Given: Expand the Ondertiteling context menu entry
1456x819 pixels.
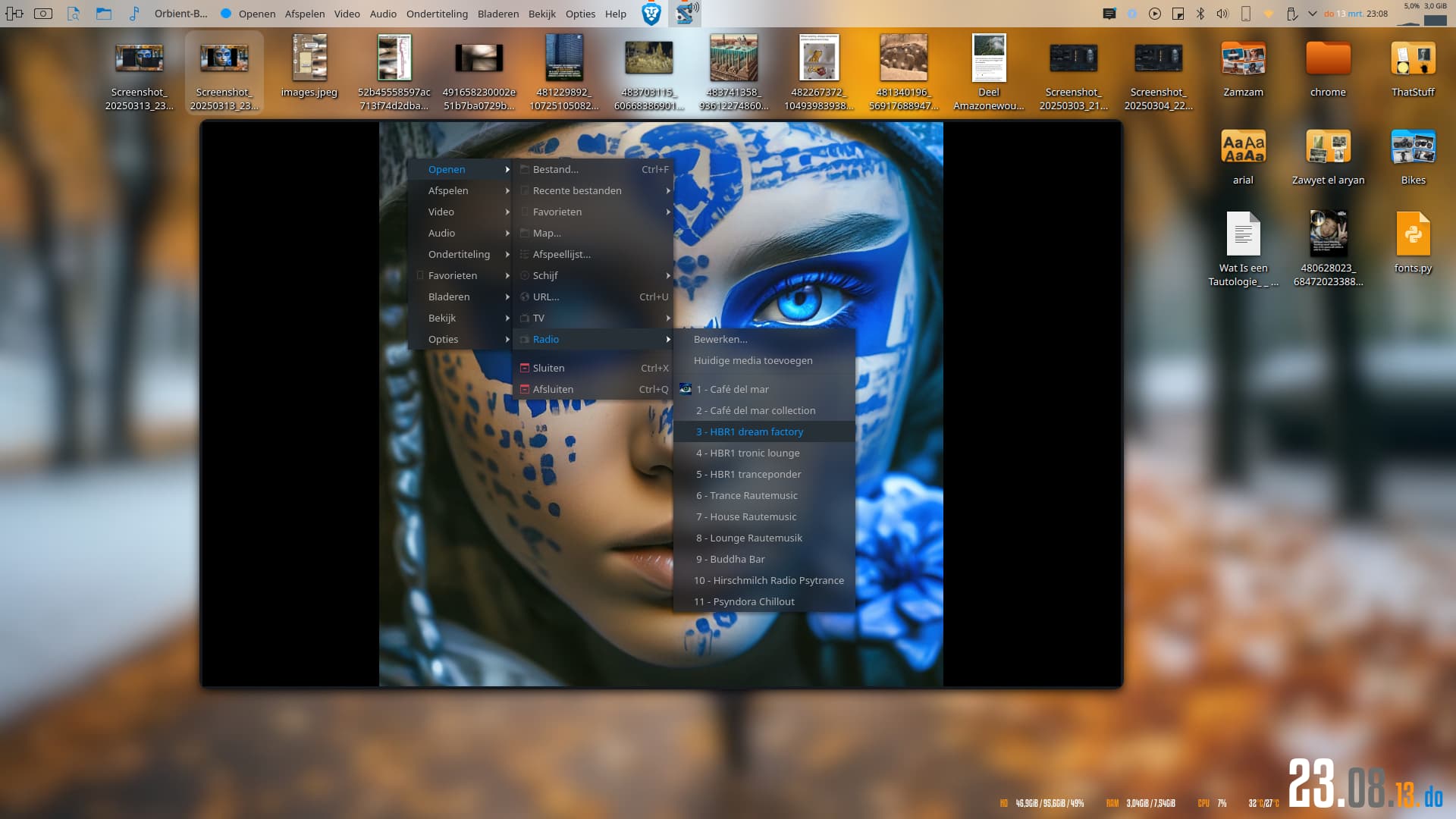Looking at the screenshot, I should (x=460, y=254).
